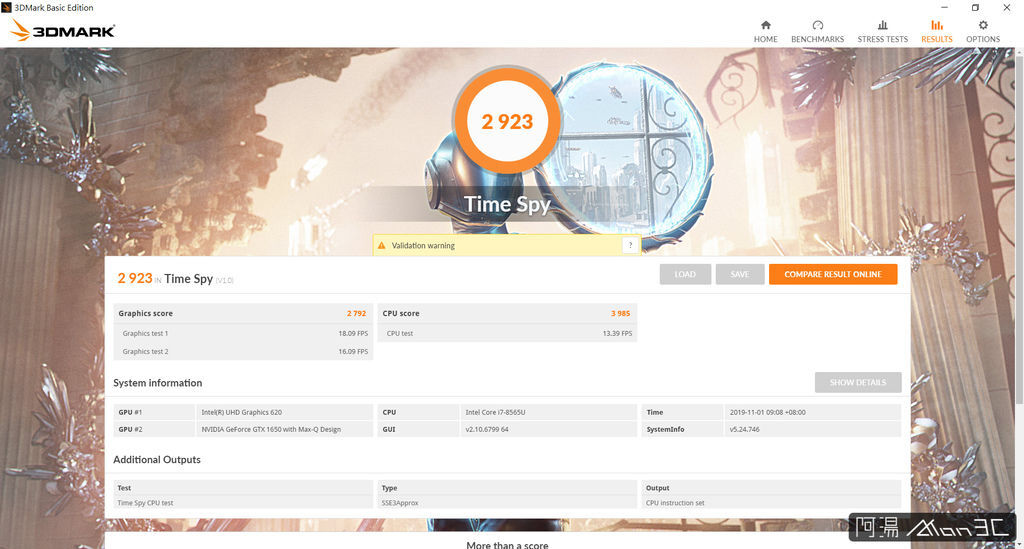Click the Load button
The height and width of the screenshot is (549, 1024).
pyautogui.click(x=685, y=274)
